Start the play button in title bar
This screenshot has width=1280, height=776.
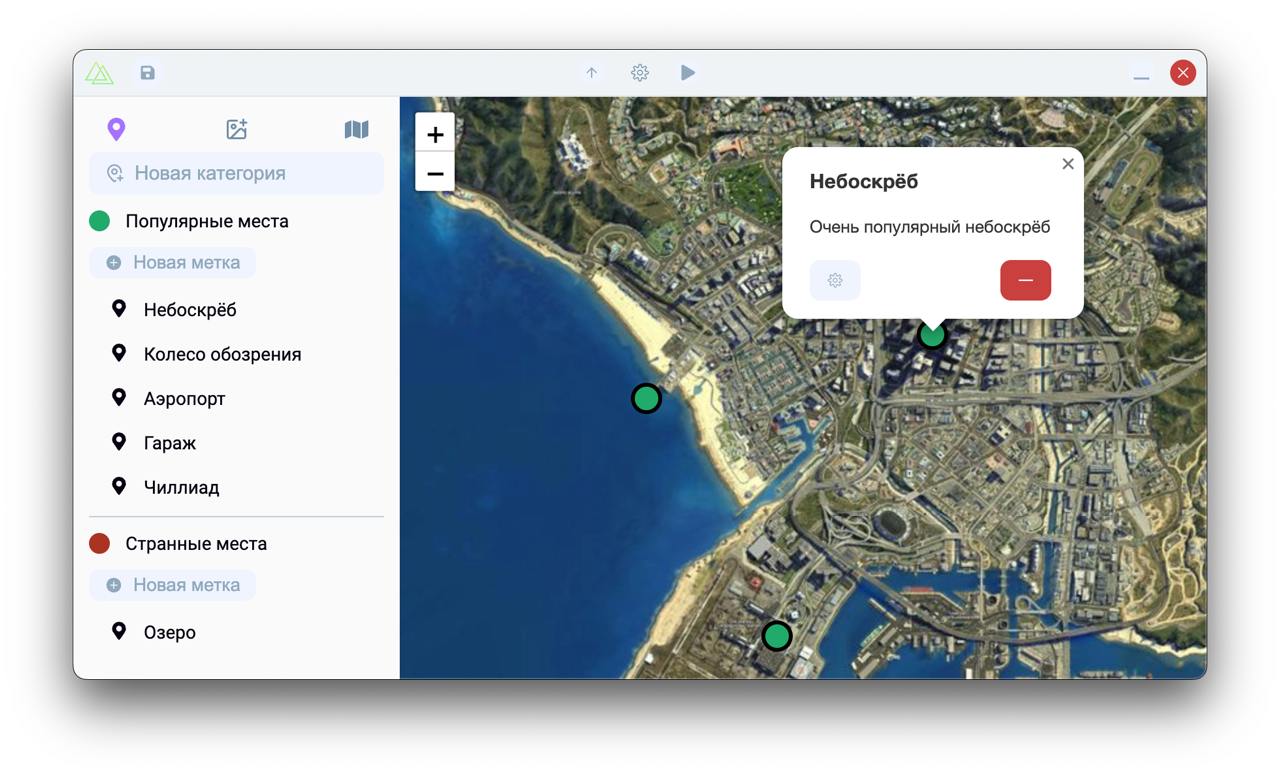688,73
